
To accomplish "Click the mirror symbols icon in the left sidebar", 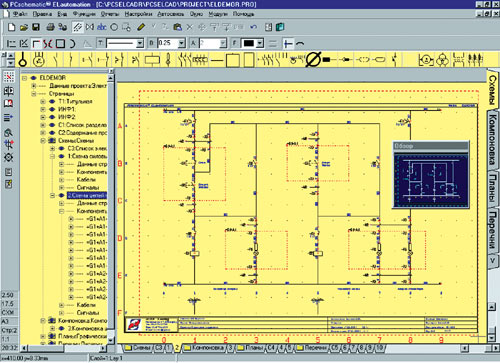I will 9,91.
